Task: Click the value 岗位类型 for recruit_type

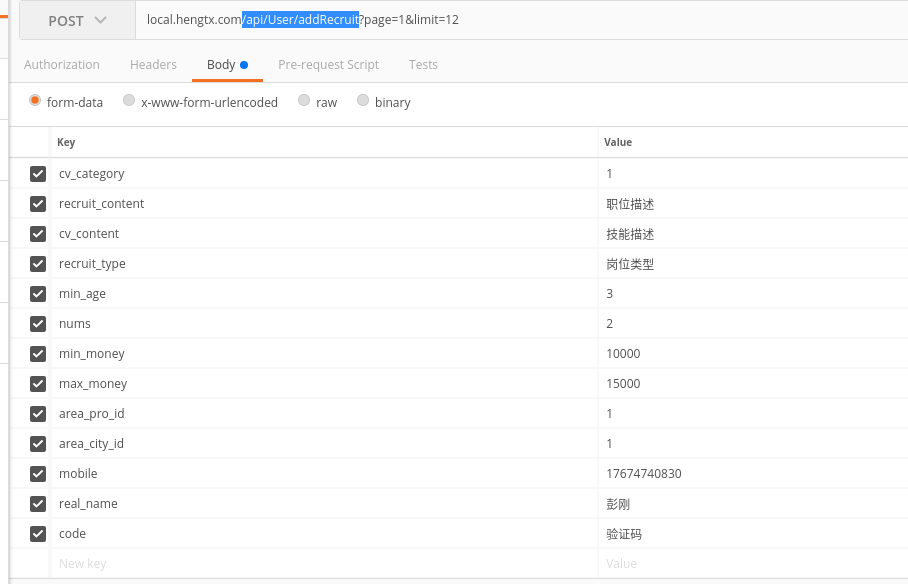Action: pyautogui.click(x=630, y=264)
